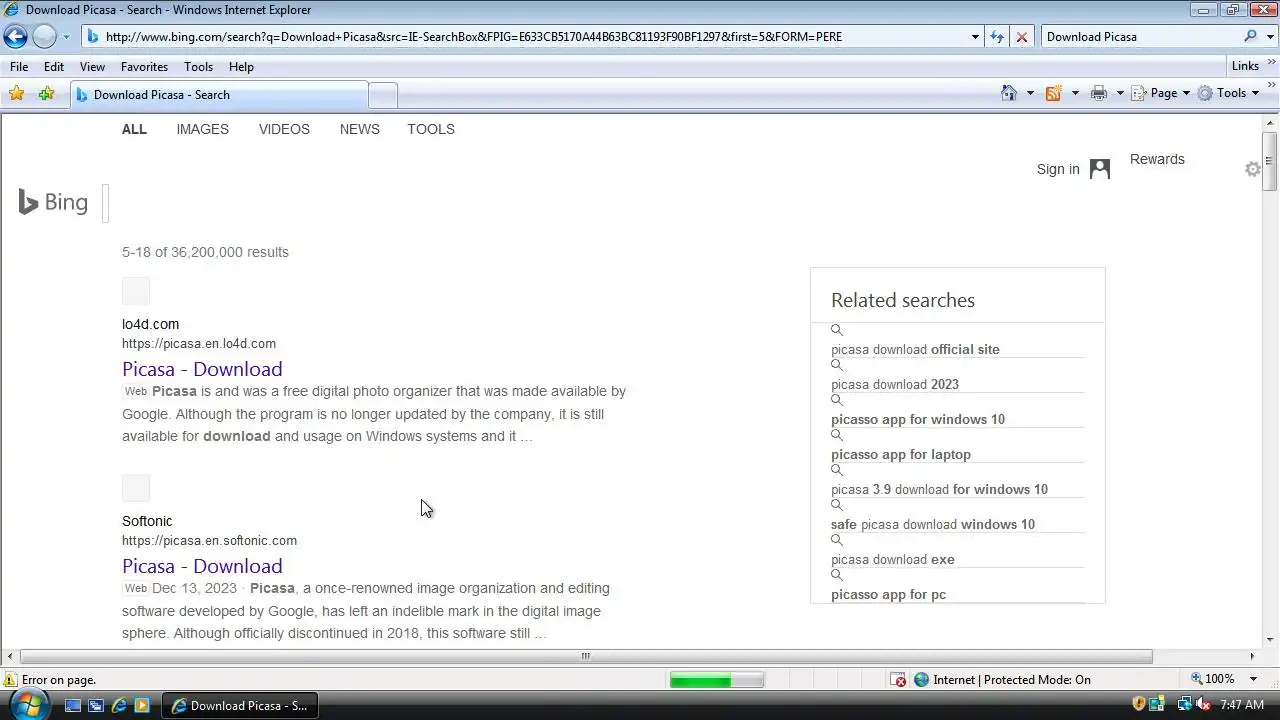Click the vertical scrollbar down arrow
The height and width of the screenshot is (720, 1280).
coord(1269,640)
